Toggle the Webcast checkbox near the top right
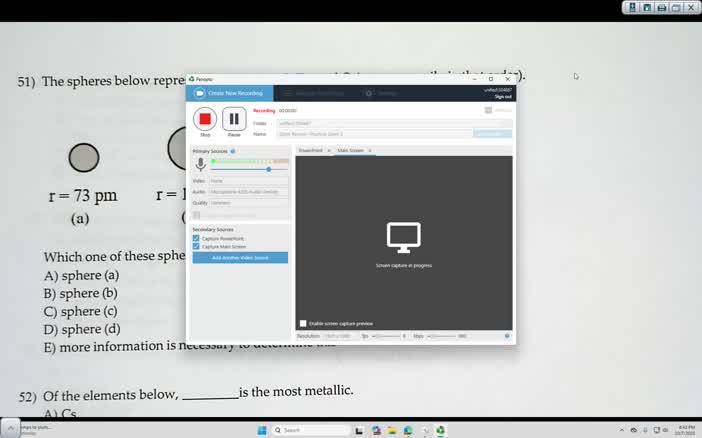 pos(488,110)
